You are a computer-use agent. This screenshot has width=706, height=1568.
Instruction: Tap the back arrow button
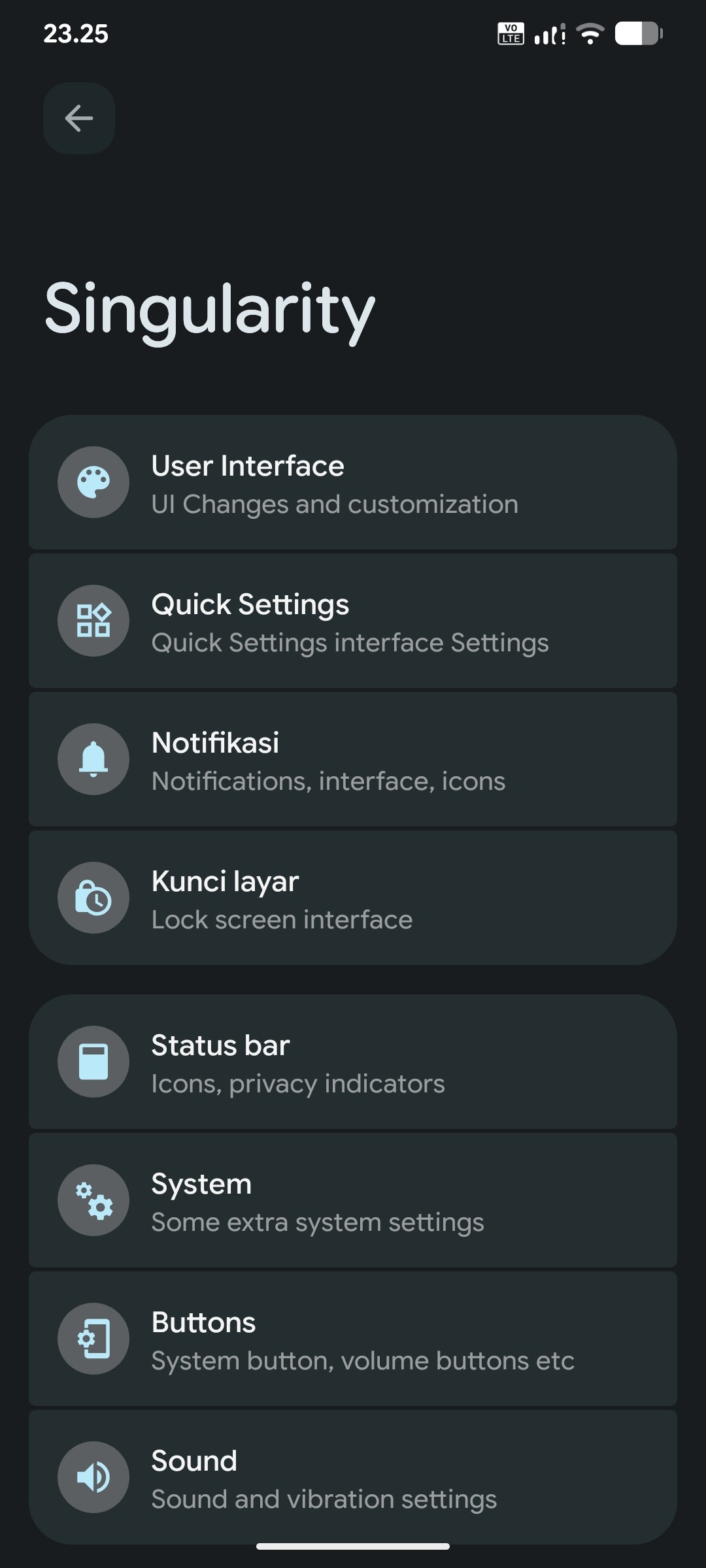(79, 118)
